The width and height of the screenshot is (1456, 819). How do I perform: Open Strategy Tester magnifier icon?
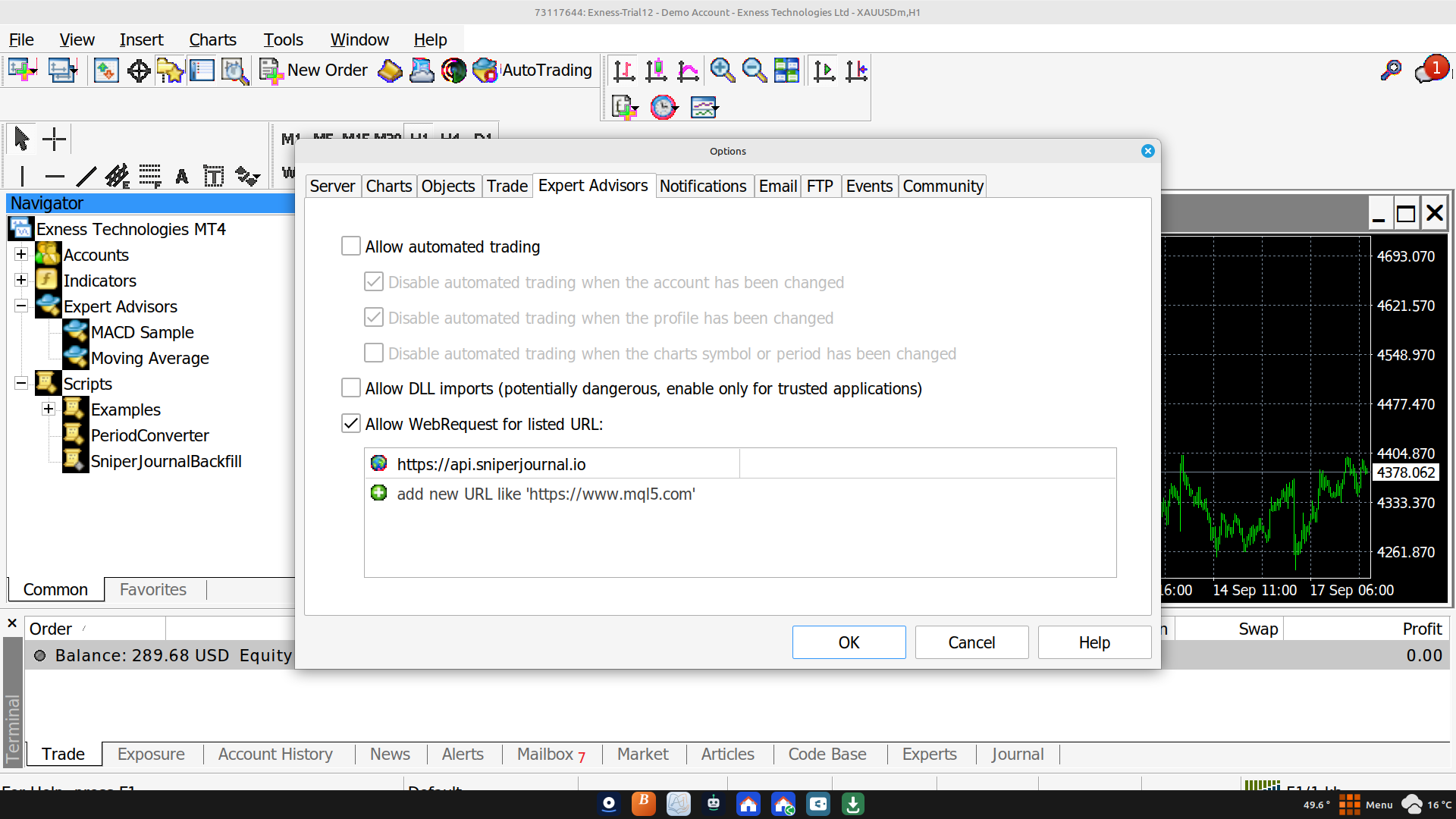pos(235,71)
